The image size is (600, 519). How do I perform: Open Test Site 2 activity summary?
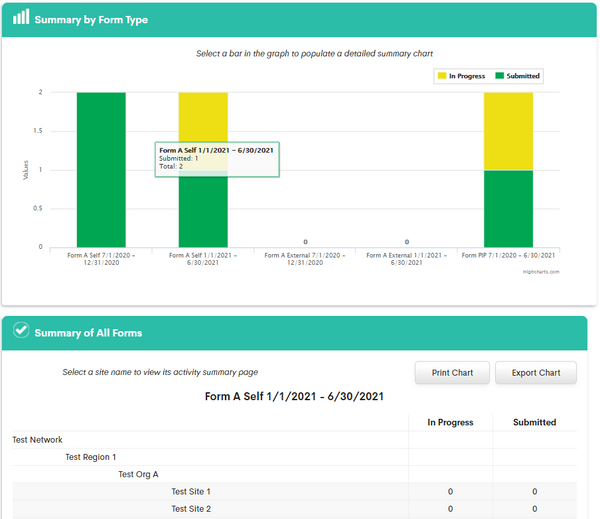coord(191,509)
